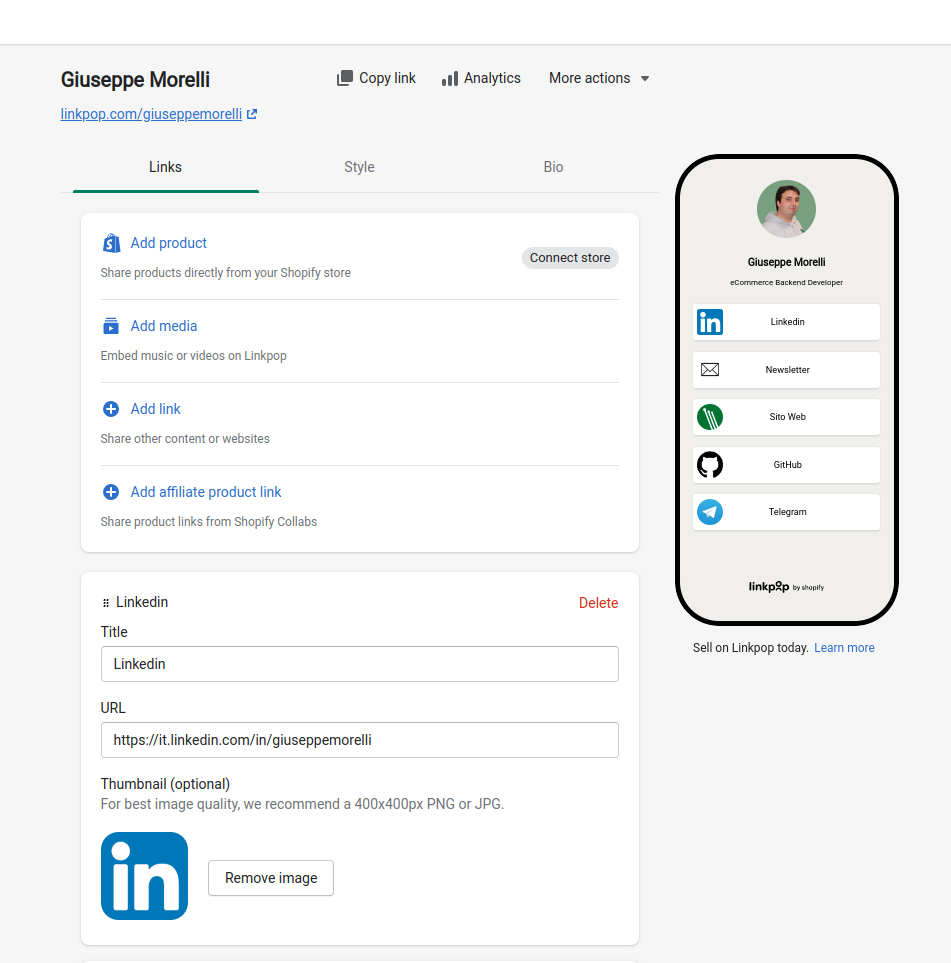This screenshot has height=963, width=951.
Task: Click the Sito Web link in preview
Action: pos(786,417)
